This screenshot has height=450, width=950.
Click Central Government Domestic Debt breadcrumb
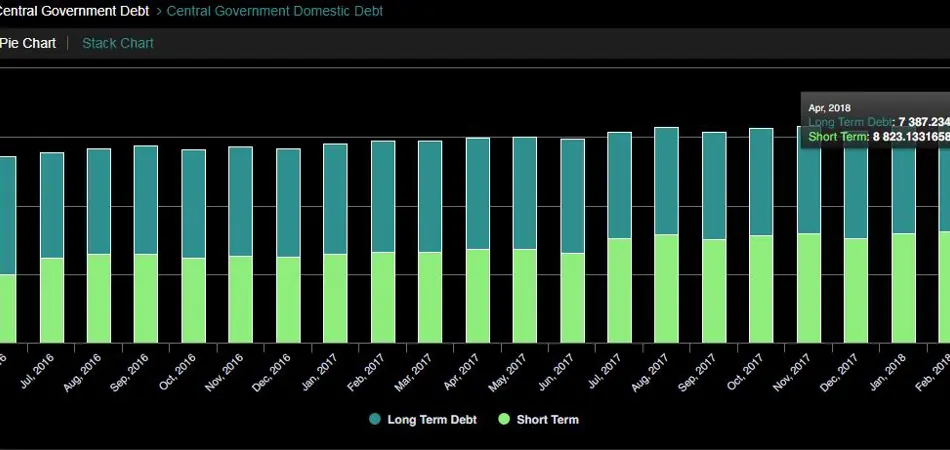[x=275, y=11]
